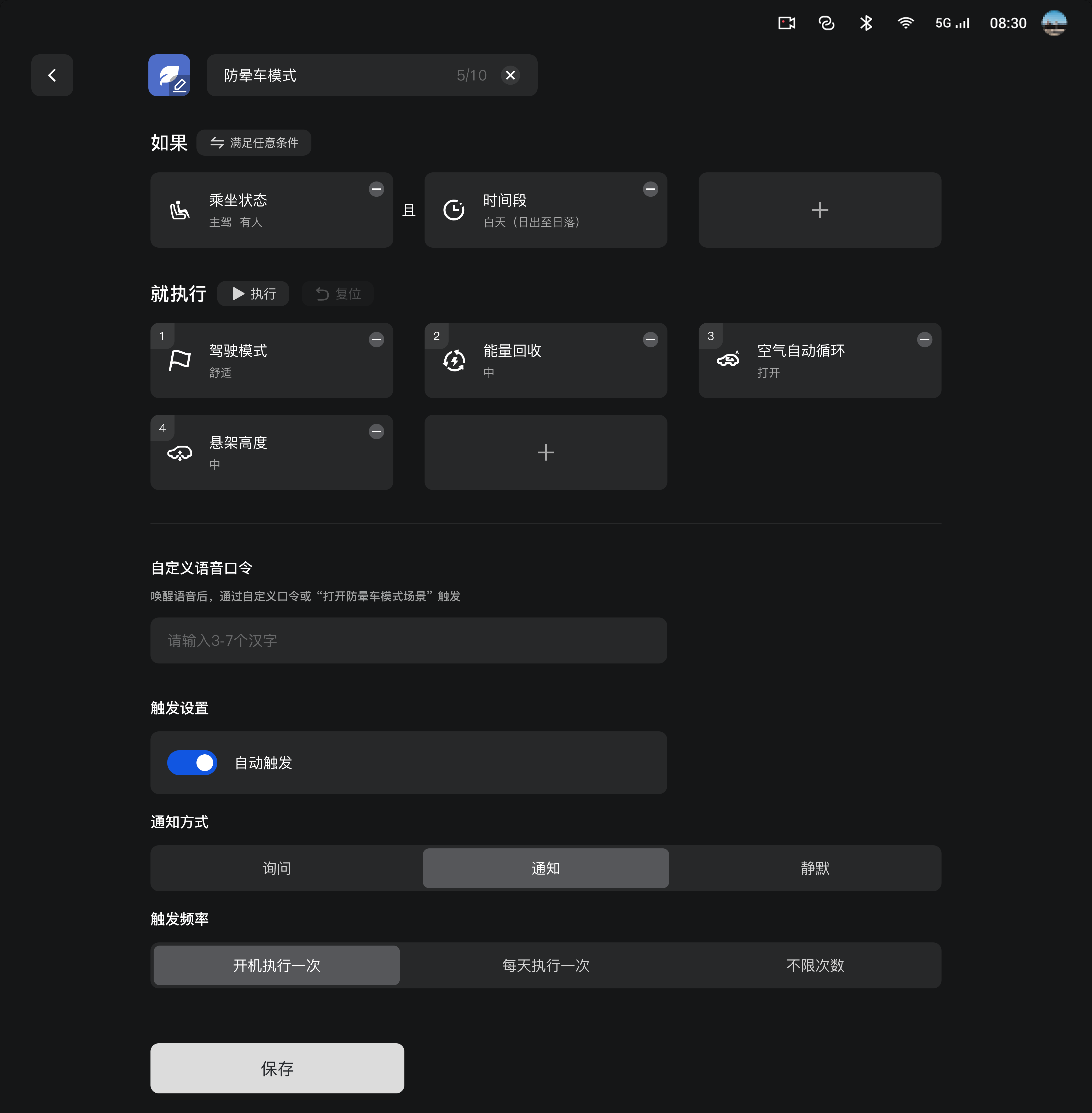
Task: Select the 询问 notification tab
Action: pyautogui.click(x=276, y=868)
